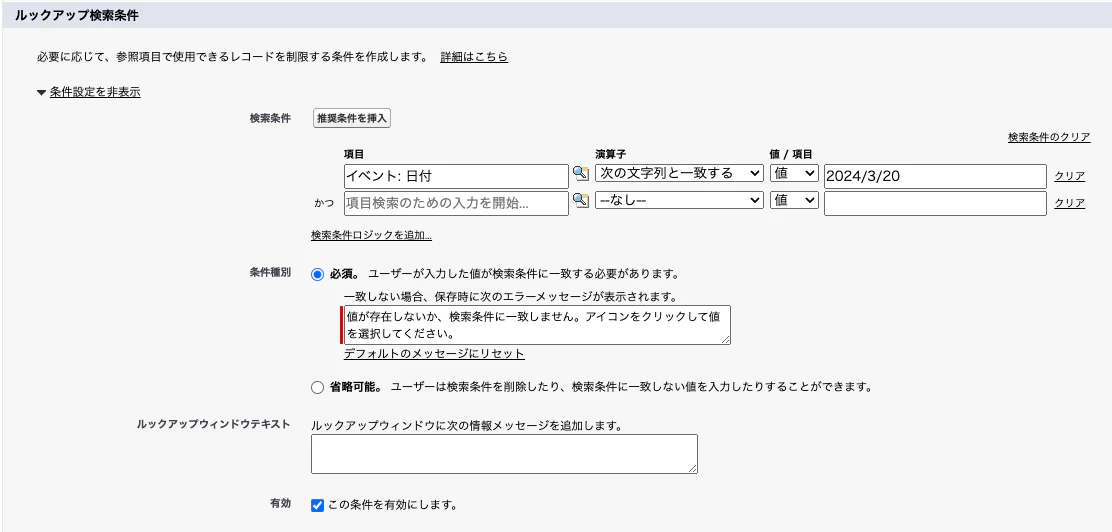Select the 省略可能 radio button
This screenshot has width=1112, height=532.
click(318, 387)
